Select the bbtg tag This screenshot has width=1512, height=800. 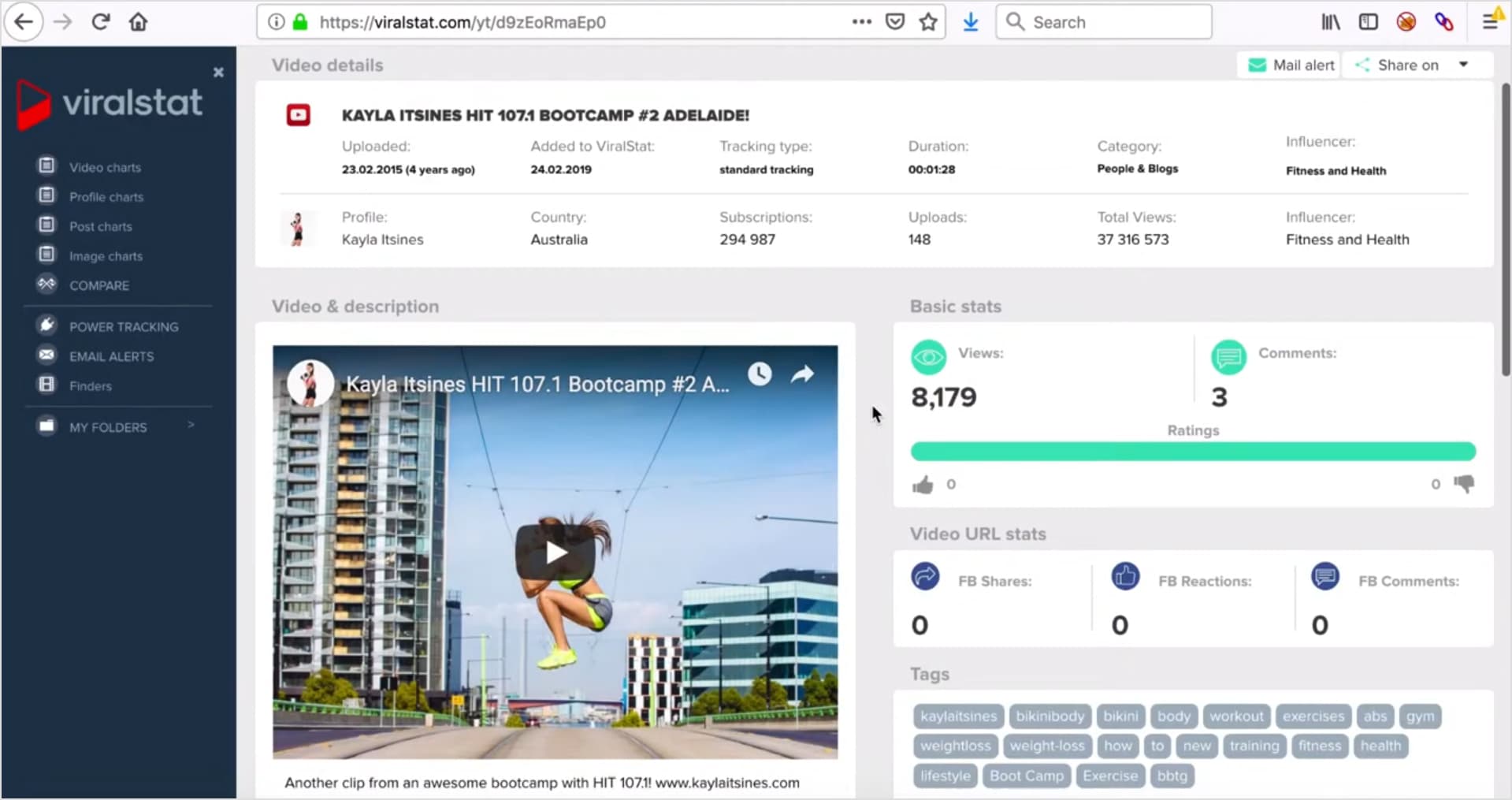pyautogui.click(x=1172, y=776)
